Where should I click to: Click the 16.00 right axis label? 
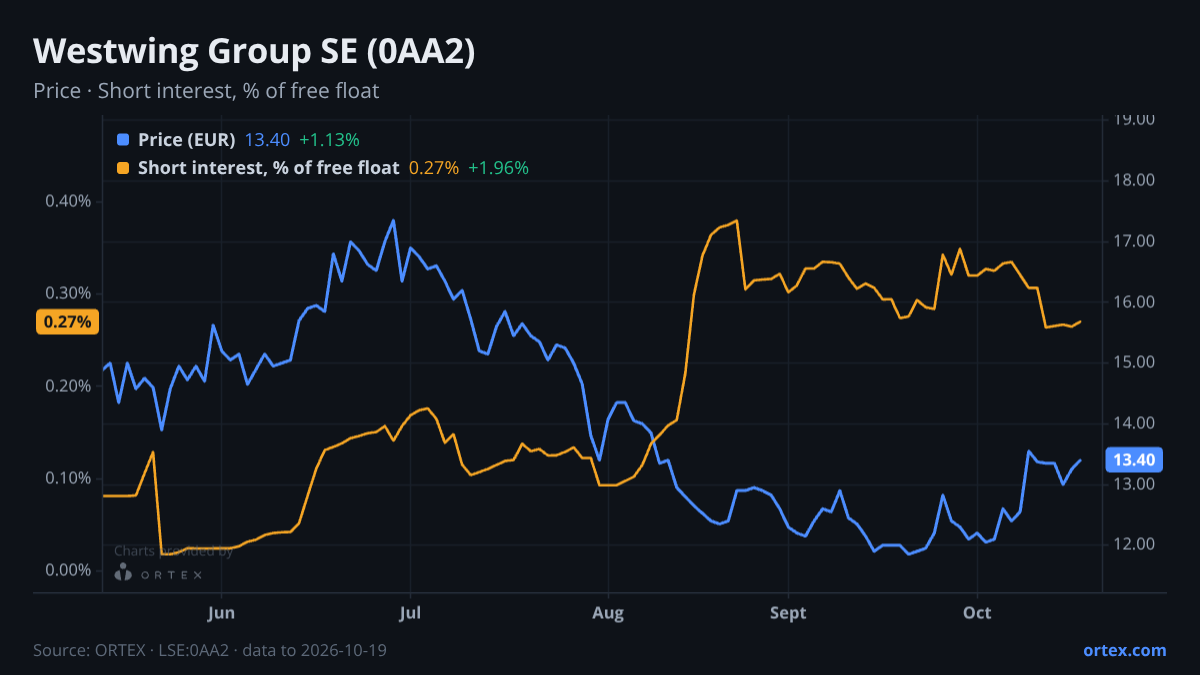[1134, 302]
